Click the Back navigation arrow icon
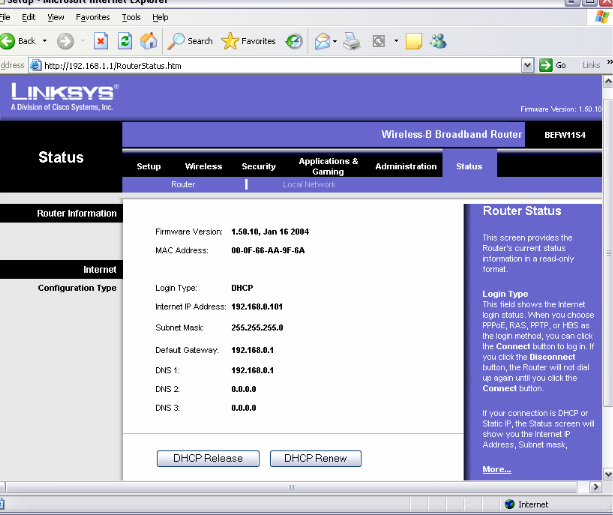The width and height of the screenshot is (613, 515). click(9, 41)
